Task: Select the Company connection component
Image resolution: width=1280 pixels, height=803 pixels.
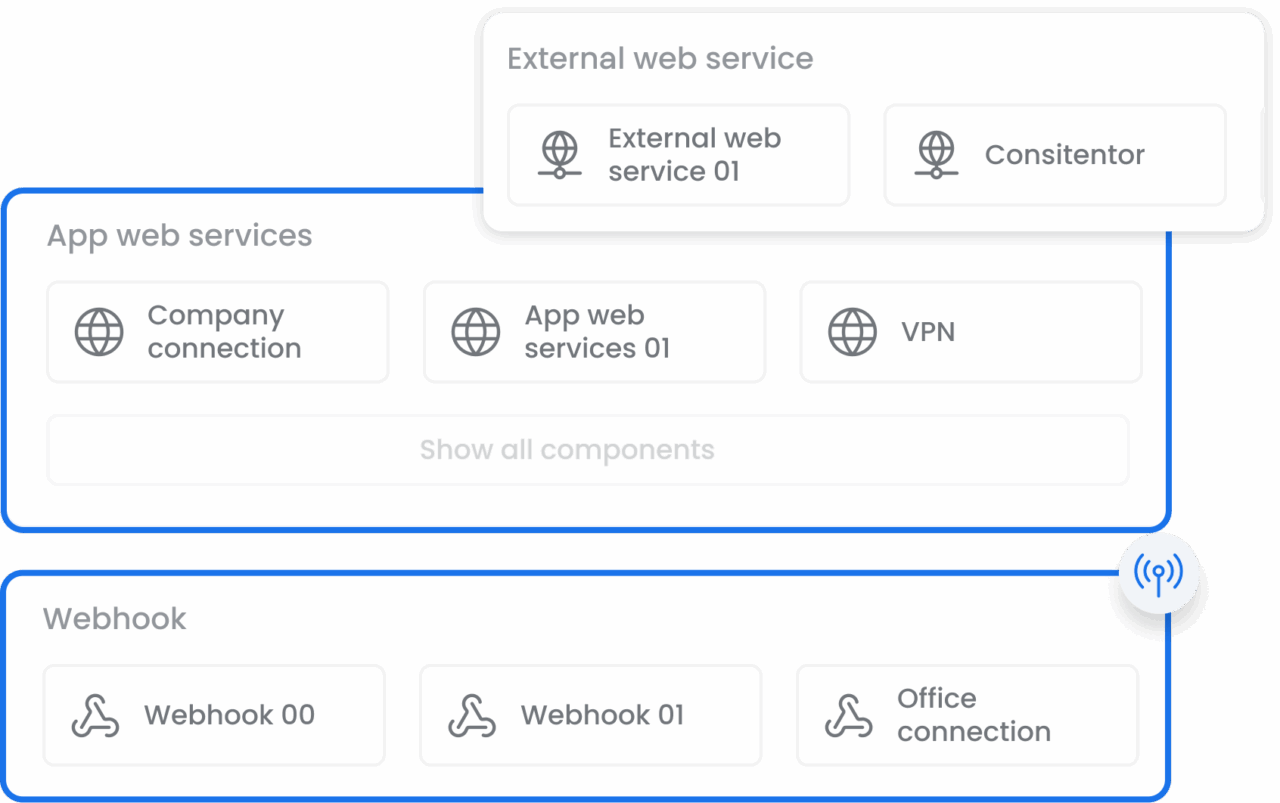Action: (x=217, y=332)
